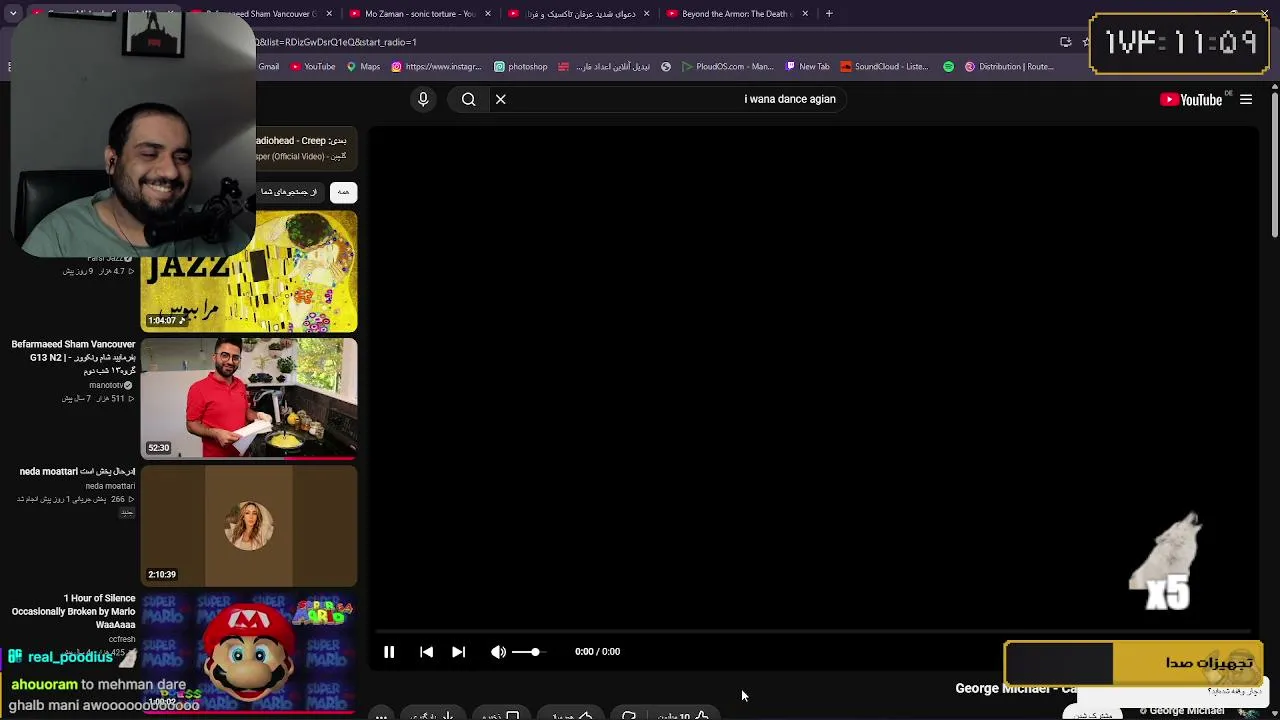Screen dimensions: 1280x720
Task: Open the photoshop bookmark
Action: pyautogui.click(x=521, y=67)
